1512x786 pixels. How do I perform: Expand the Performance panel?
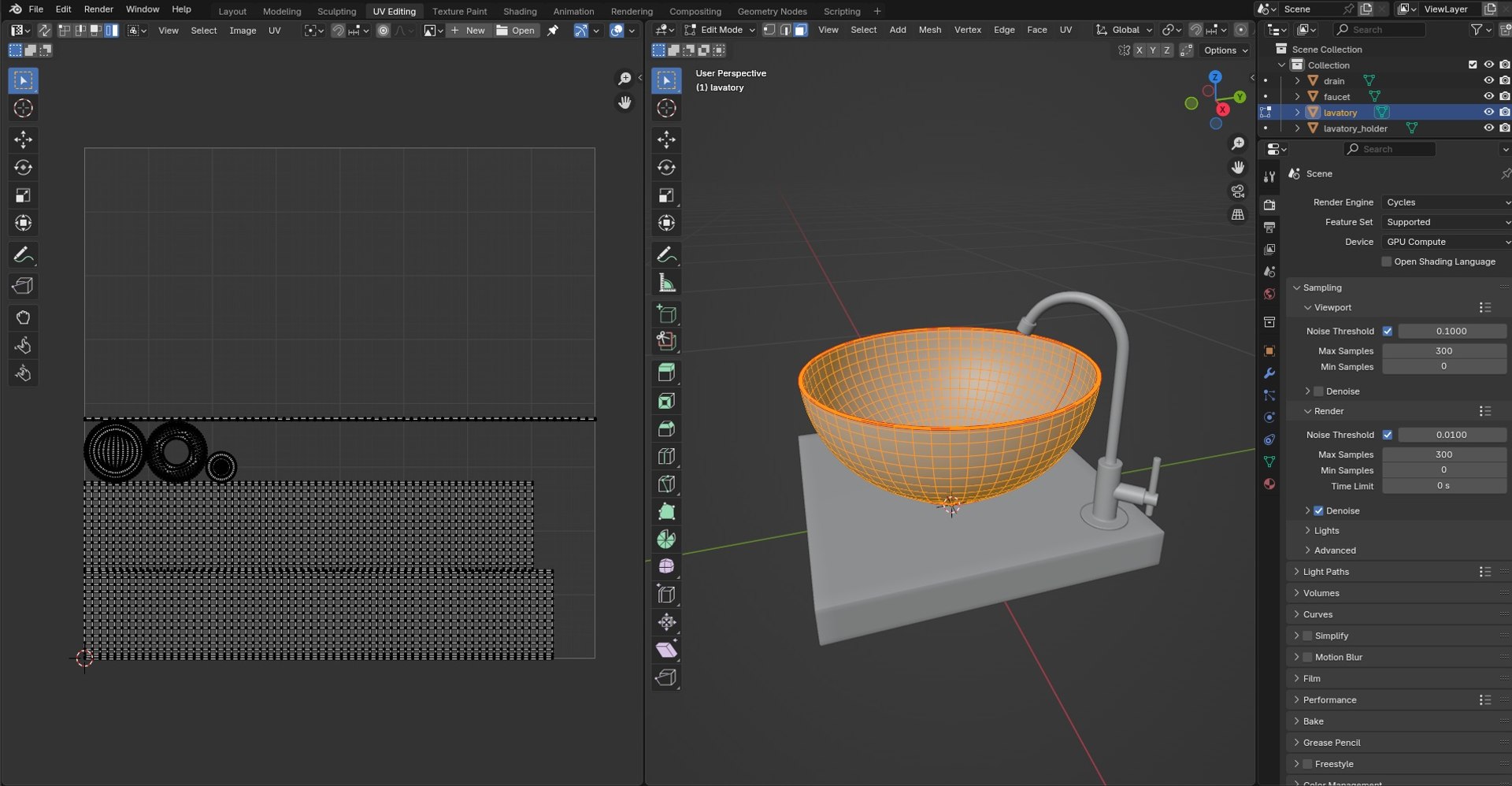tap(1329, 700)
